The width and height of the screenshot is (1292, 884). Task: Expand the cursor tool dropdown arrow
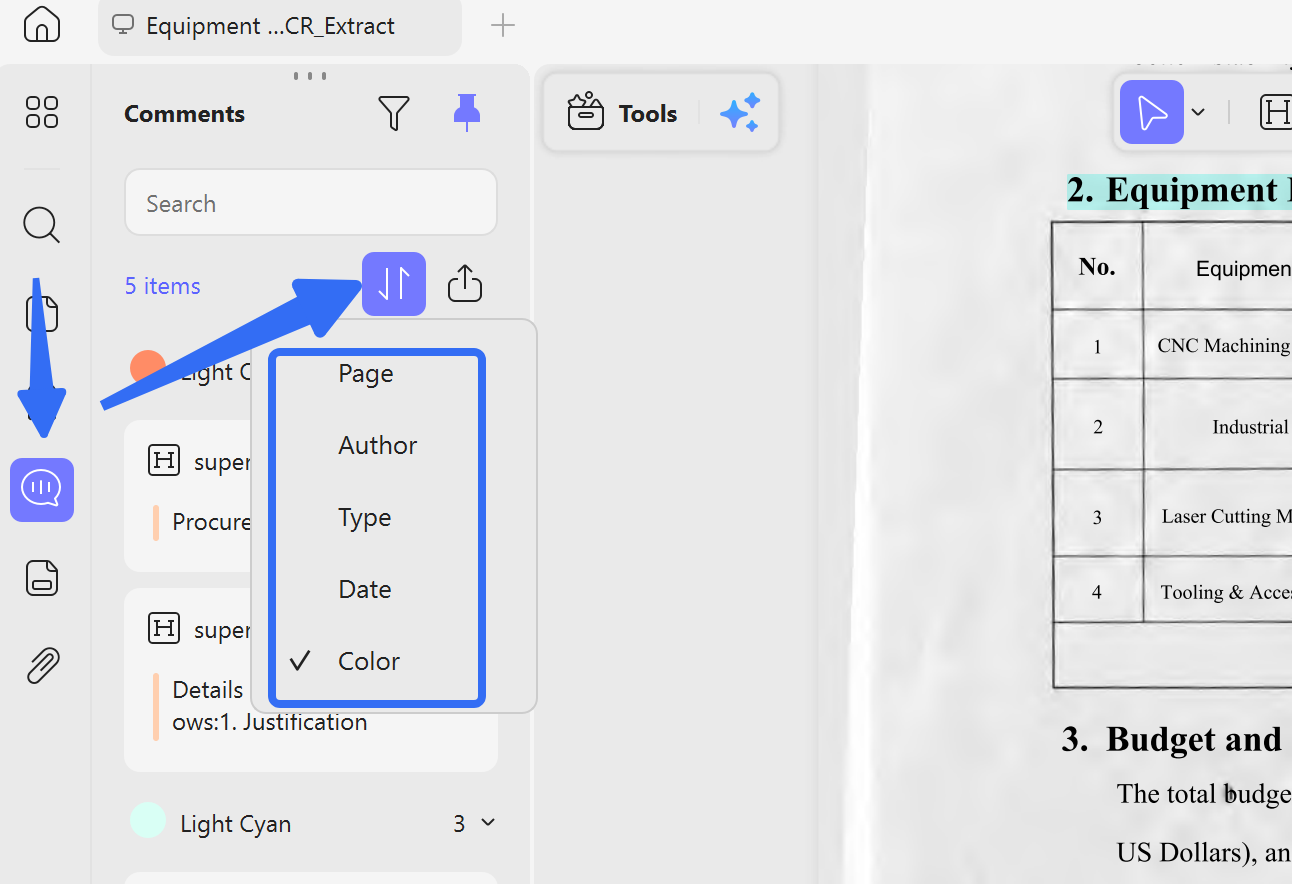tap(1198, 112)
